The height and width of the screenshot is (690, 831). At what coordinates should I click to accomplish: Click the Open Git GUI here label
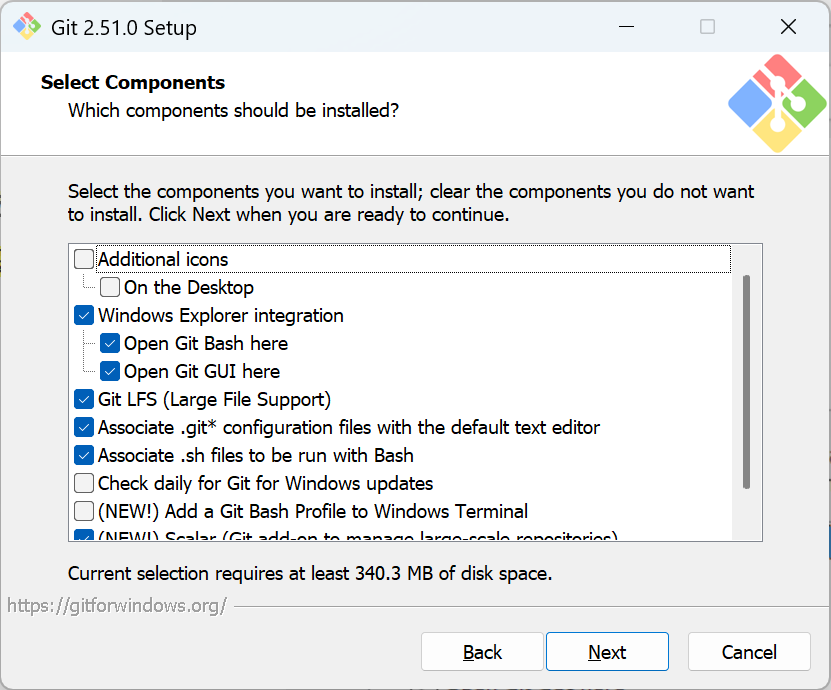(x=202, y=371)
